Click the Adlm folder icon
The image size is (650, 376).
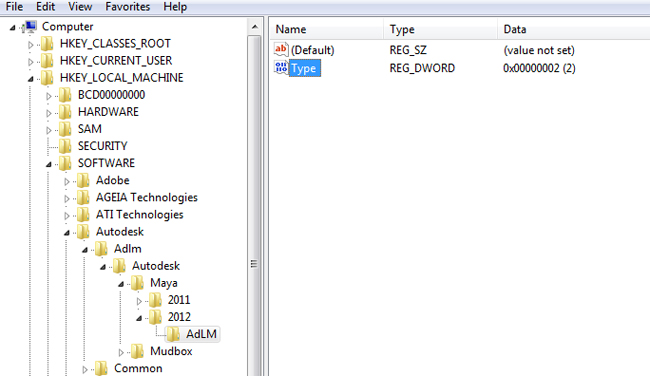click(x=101, y=249)
